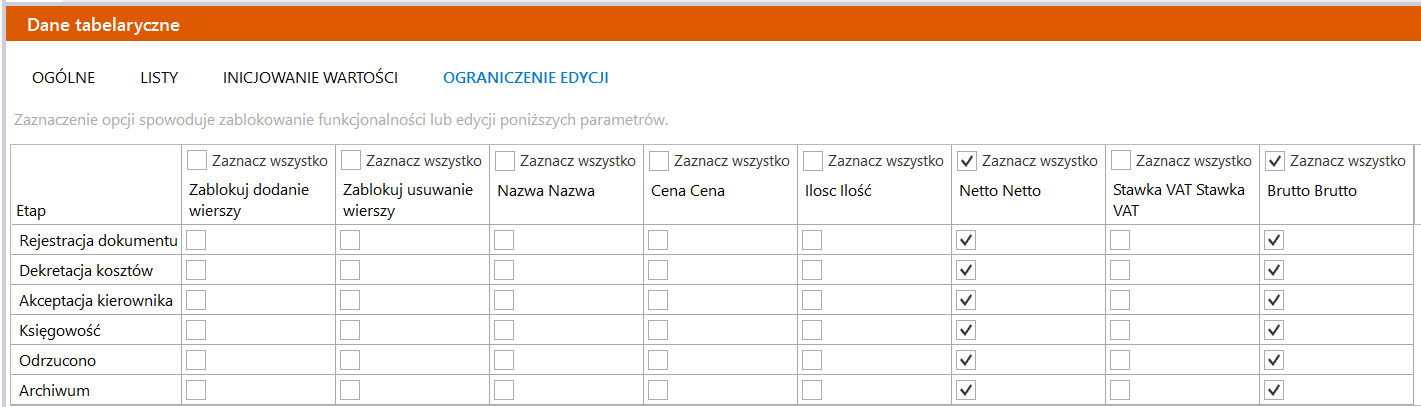Check Zaznacz wszystko for Zablokuj dodanie wierszy
1421x407 pixels.
click(x=197, y=160)
